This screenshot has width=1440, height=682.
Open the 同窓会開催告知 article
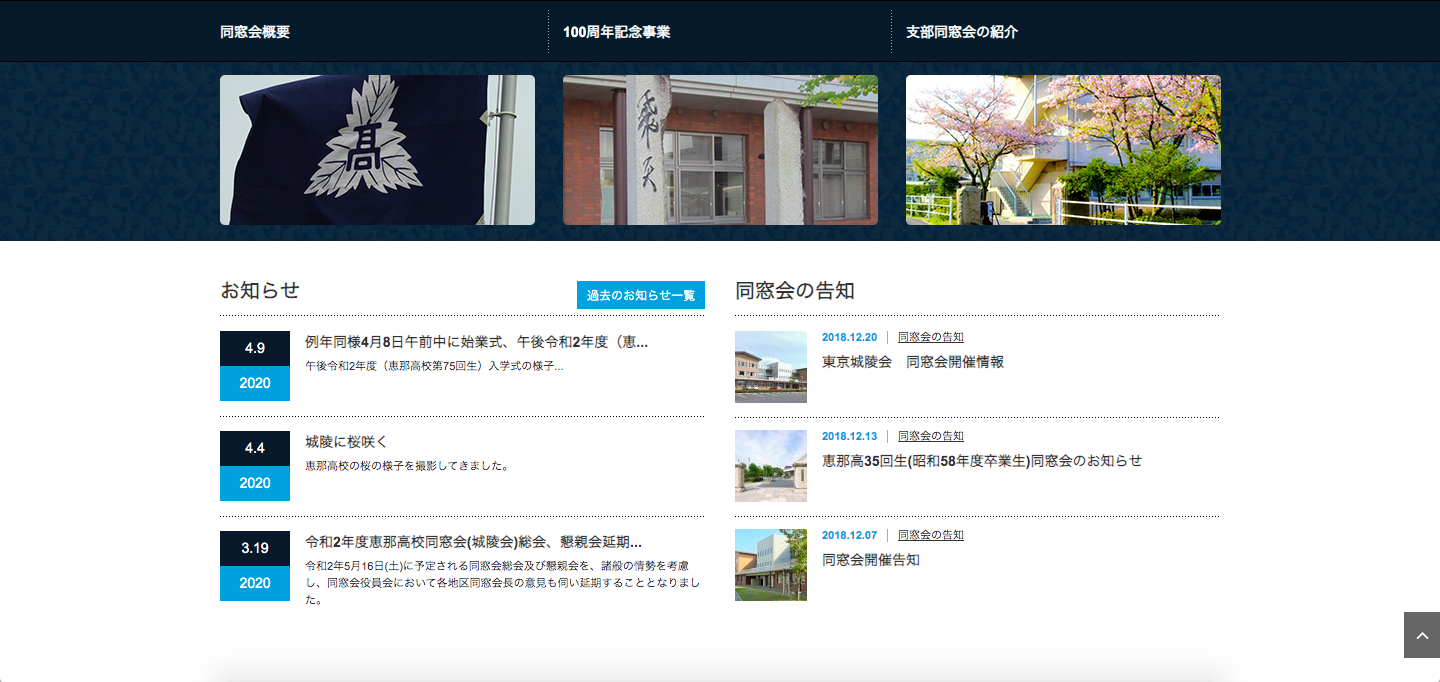[871, 559]
